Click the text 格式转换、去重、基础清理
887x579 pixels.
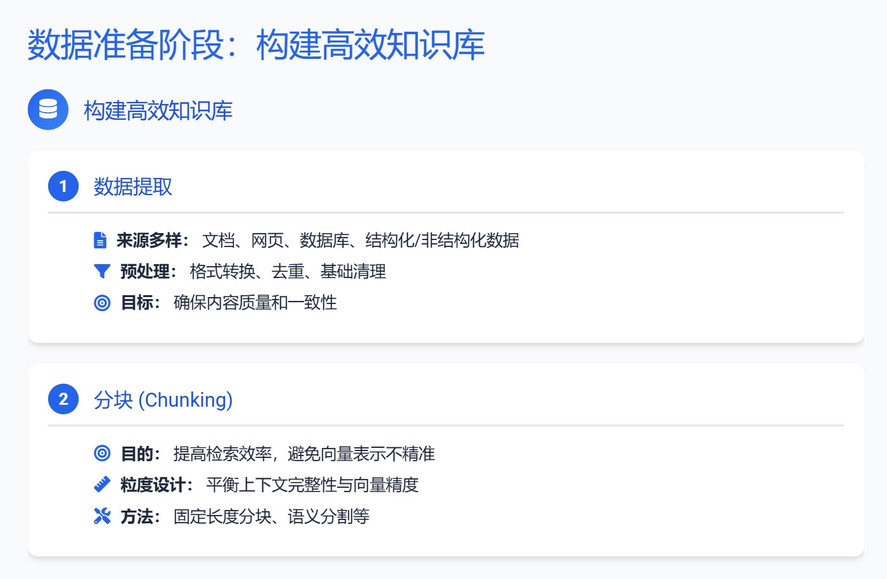tap(288, 271)
